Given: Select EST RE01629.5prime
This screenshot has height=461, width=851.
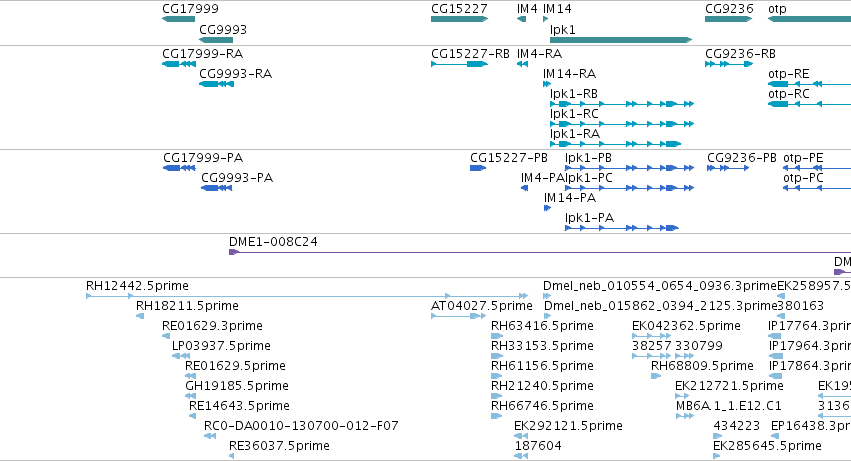Looking at the screenshot, I should tap(235, 367).
